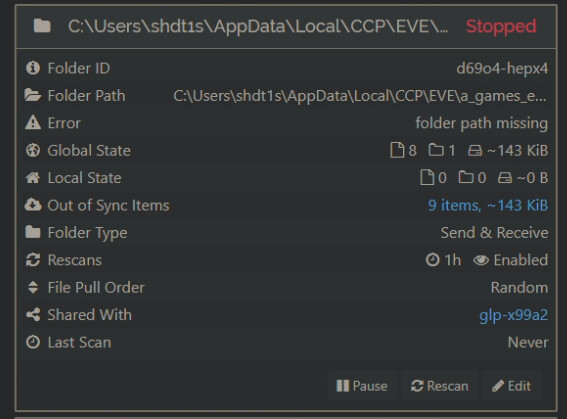Click the Folder ID info icon
This screenshot has height=419, width=567.
[x=33, y=68]
